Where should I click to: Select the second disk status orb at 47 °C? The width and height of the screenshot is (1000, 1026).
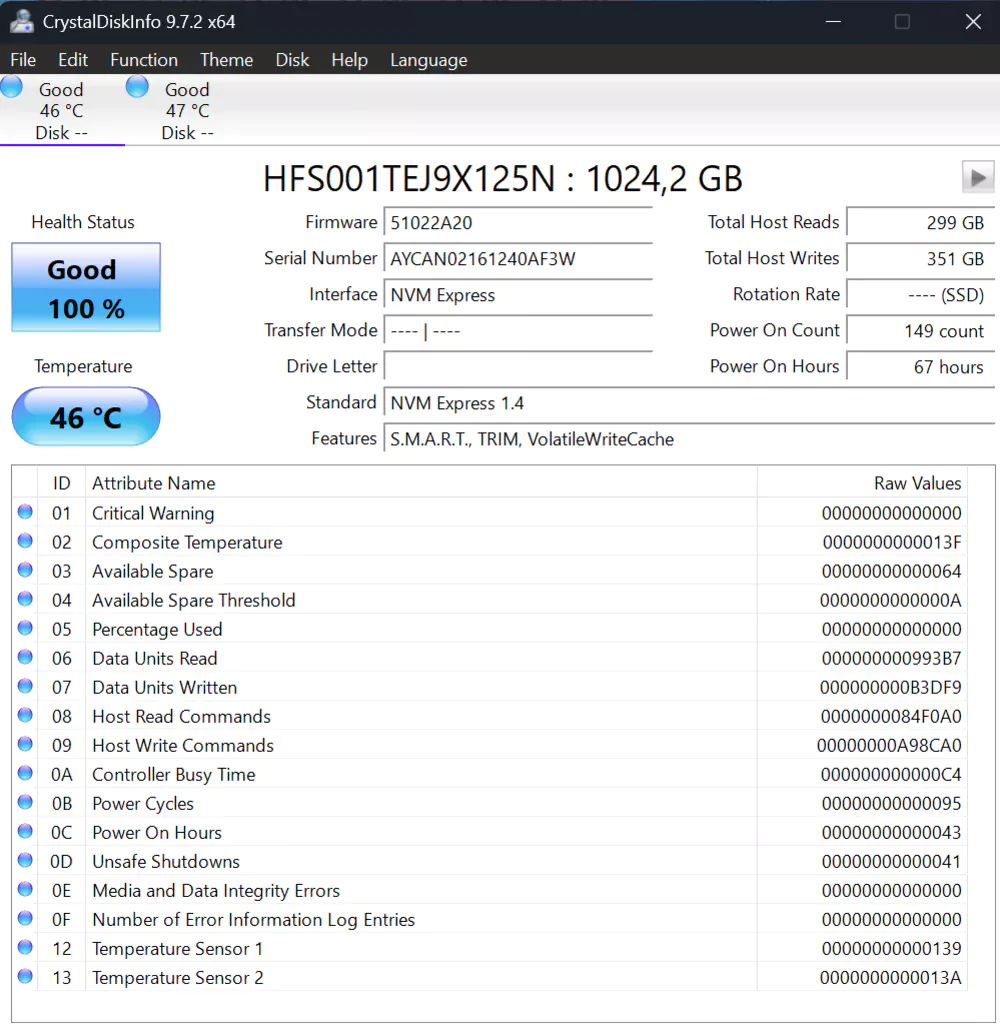coord(137,87)
